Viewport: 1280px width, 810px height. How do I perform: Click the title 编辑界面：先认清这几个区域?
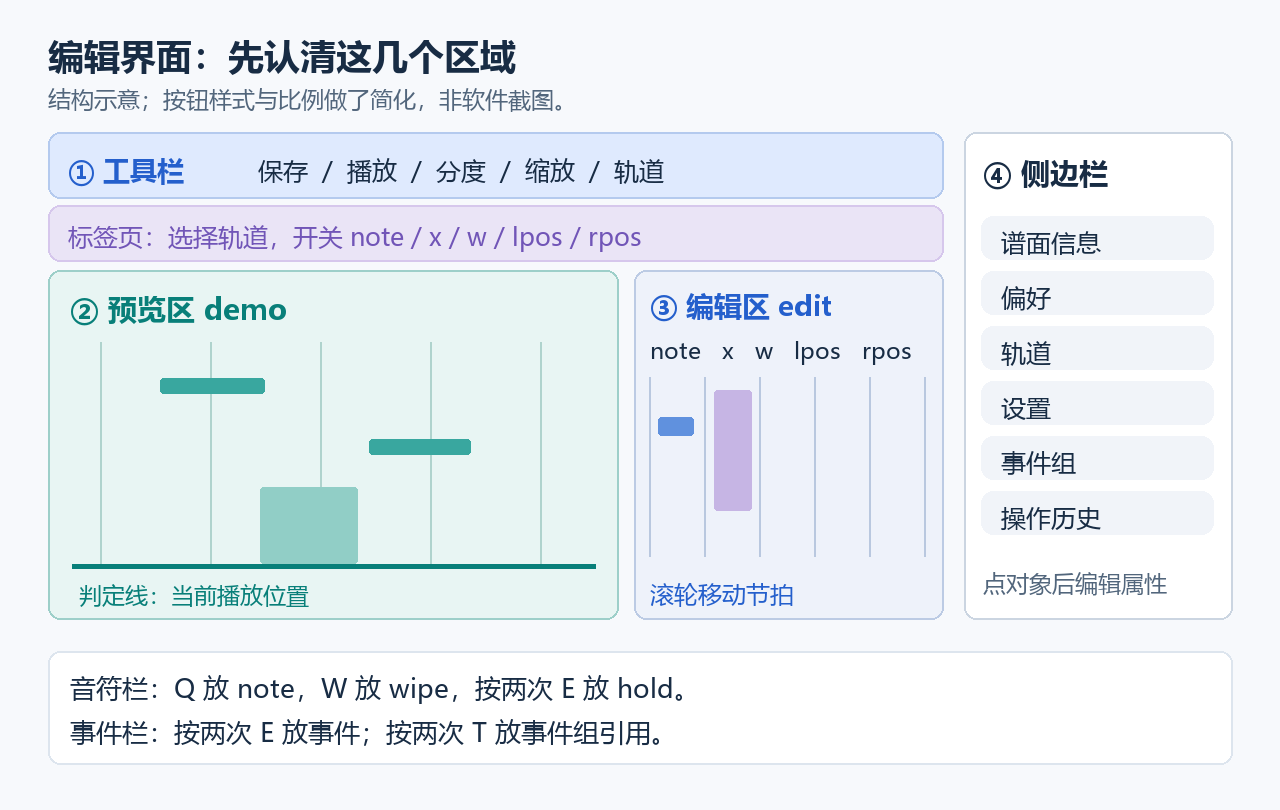coord(282,58)
